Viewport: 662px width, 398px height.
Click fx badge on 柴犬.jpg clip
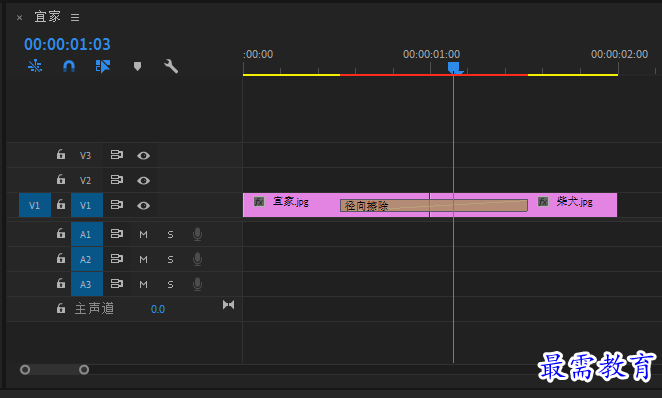pyautogui.click(x=543, y=202)
